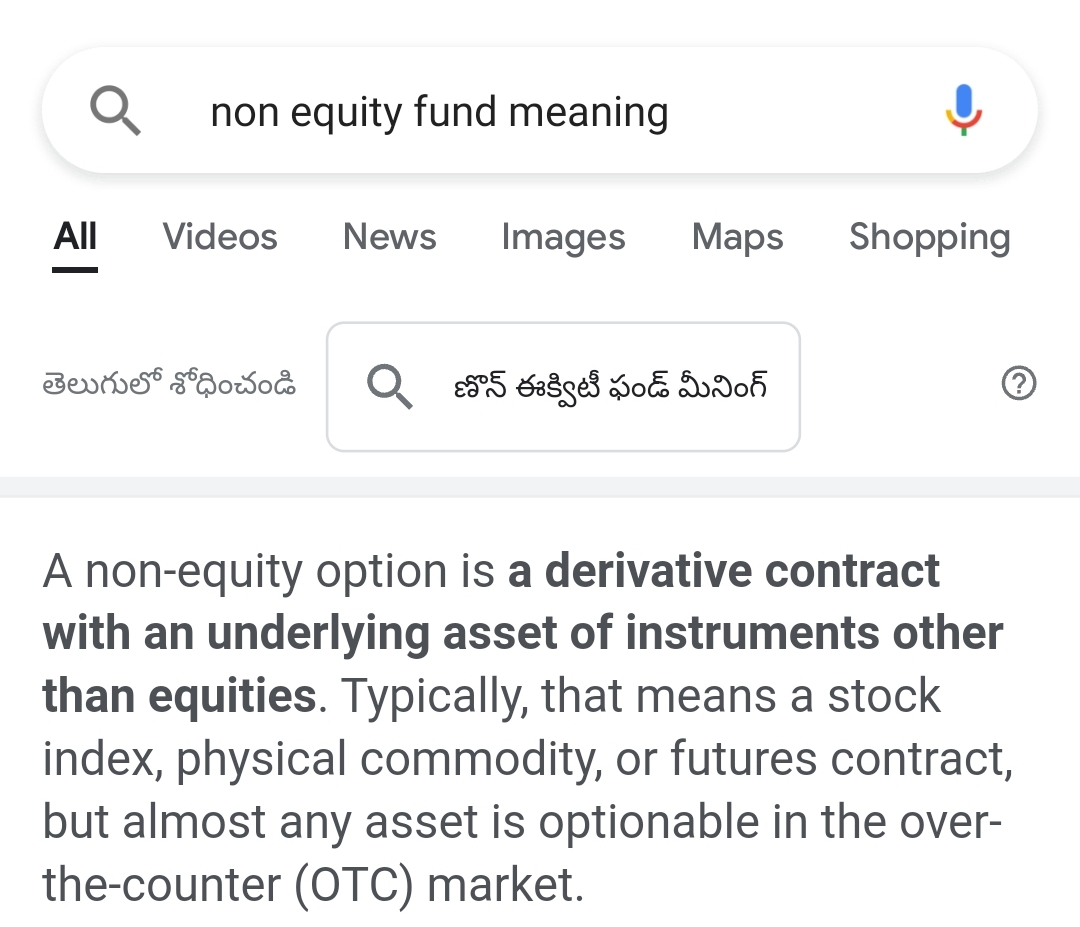1080x927 pixels.
Task: Tap the microphone voice search icon
Action: click(964, 110)
